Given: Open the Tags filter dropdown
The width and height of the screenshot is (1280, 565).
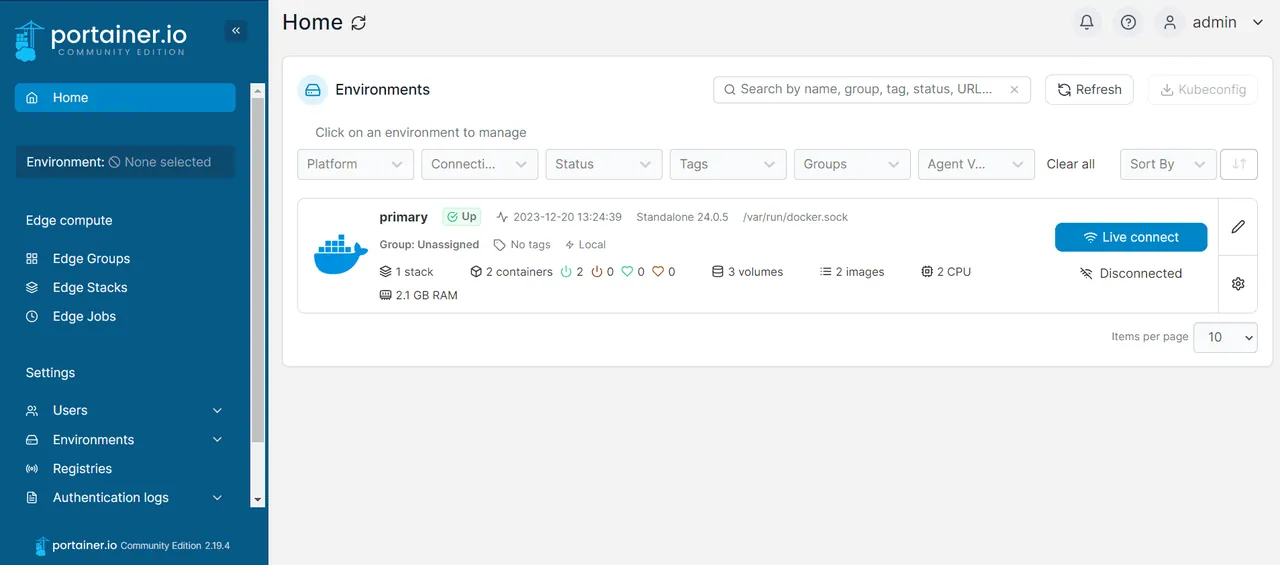Looking at the screenshot, I should pos(728,164).
